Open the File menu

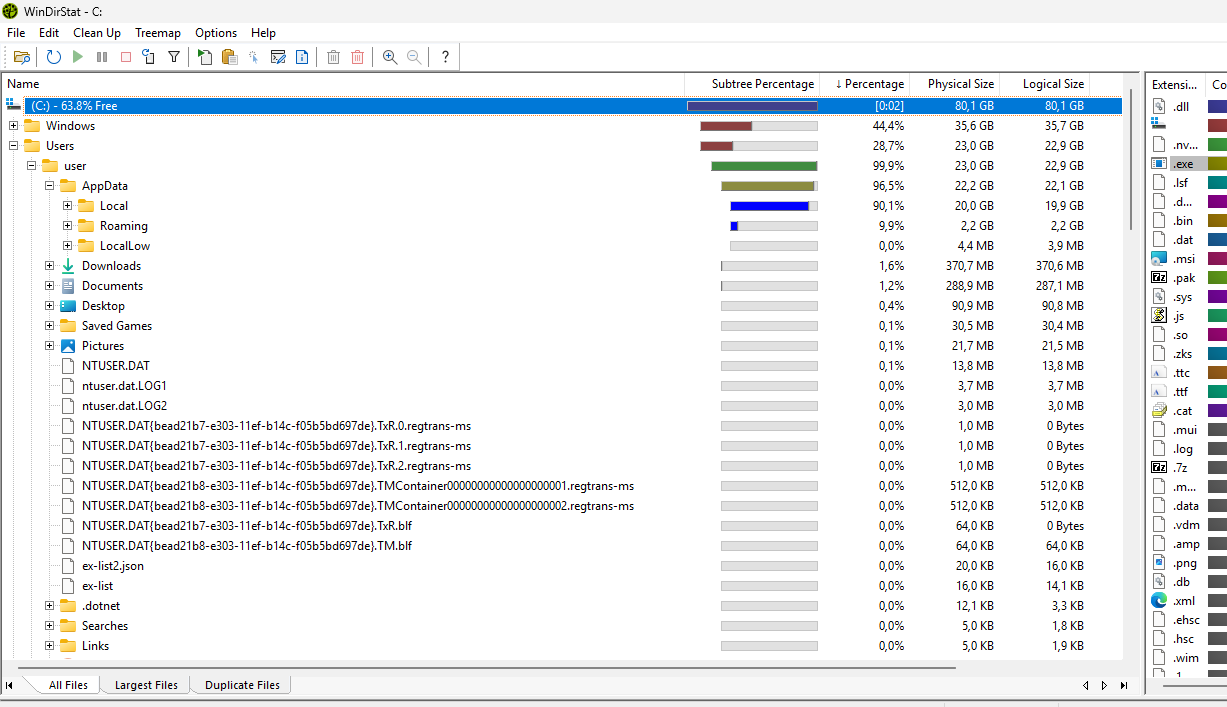[x=16, y=33]
